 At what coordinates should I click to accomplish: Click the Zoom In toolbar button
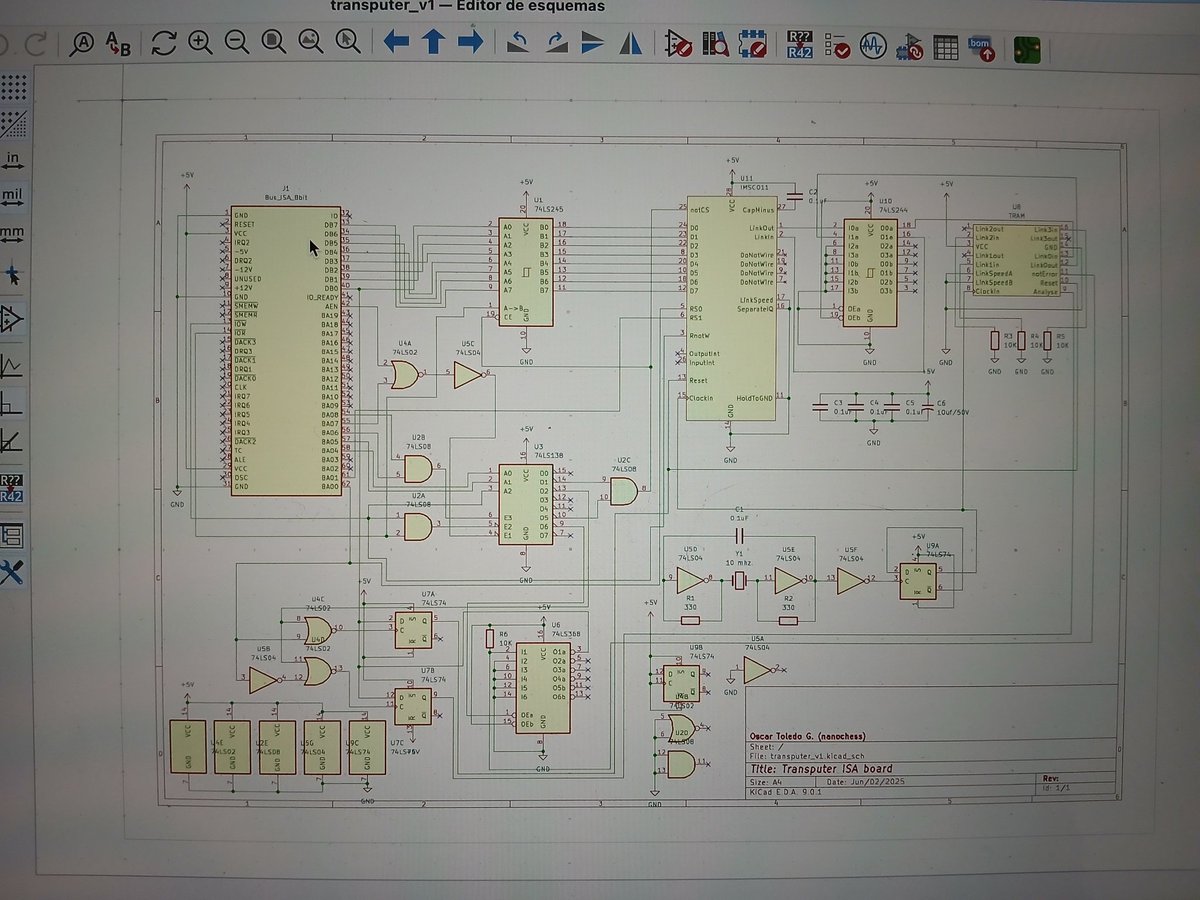point(200,44)
